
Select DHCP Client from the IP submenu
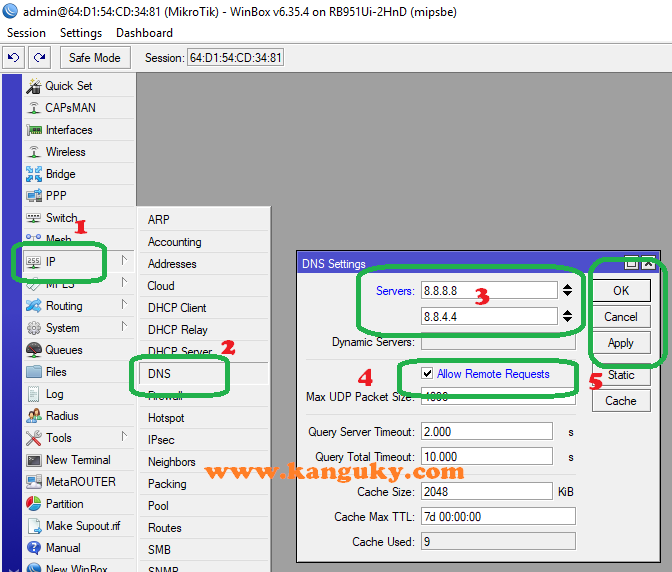[204, 308]
